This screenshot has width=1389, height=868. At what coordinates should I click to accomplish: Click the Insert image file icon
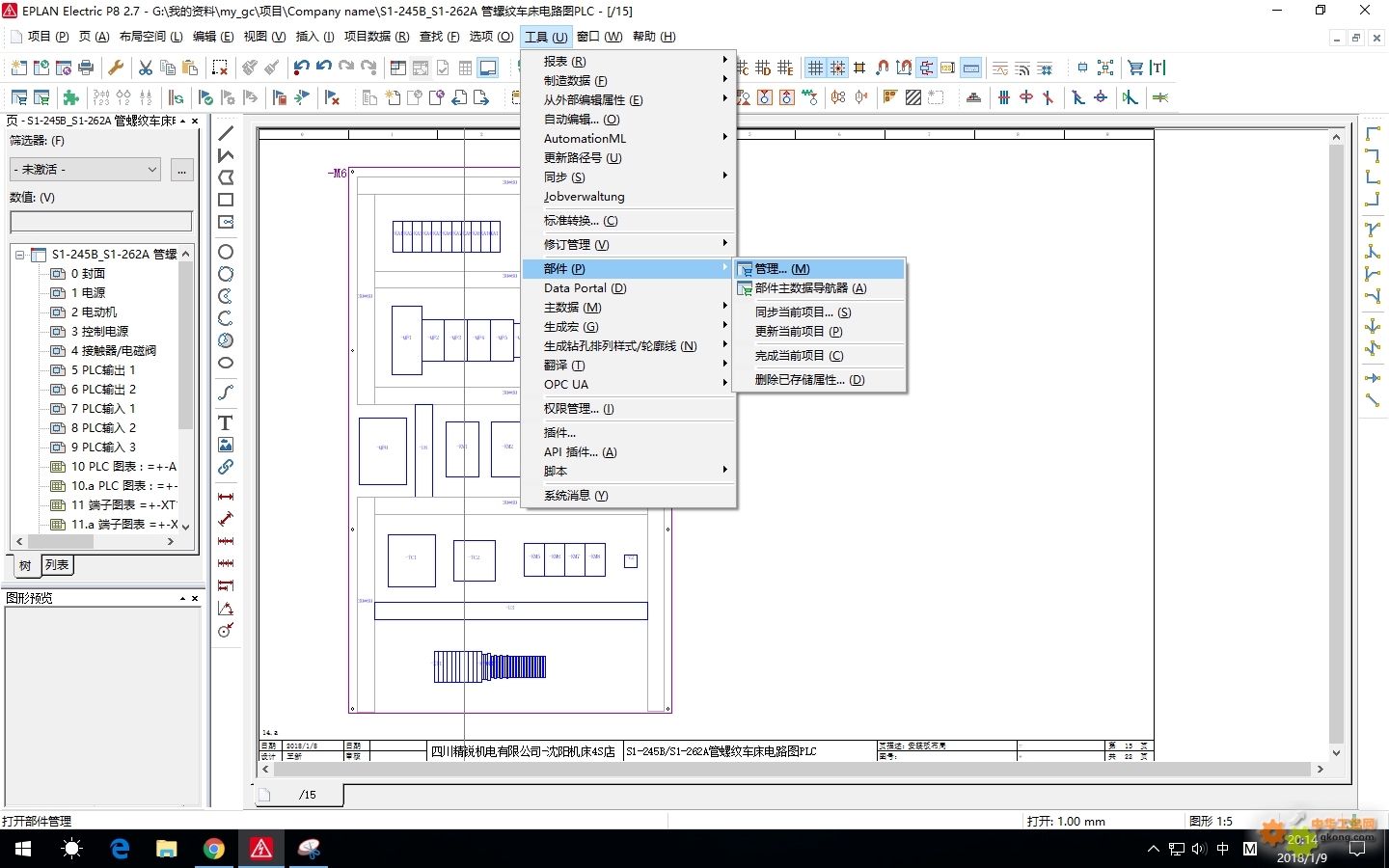coord(226,445)
